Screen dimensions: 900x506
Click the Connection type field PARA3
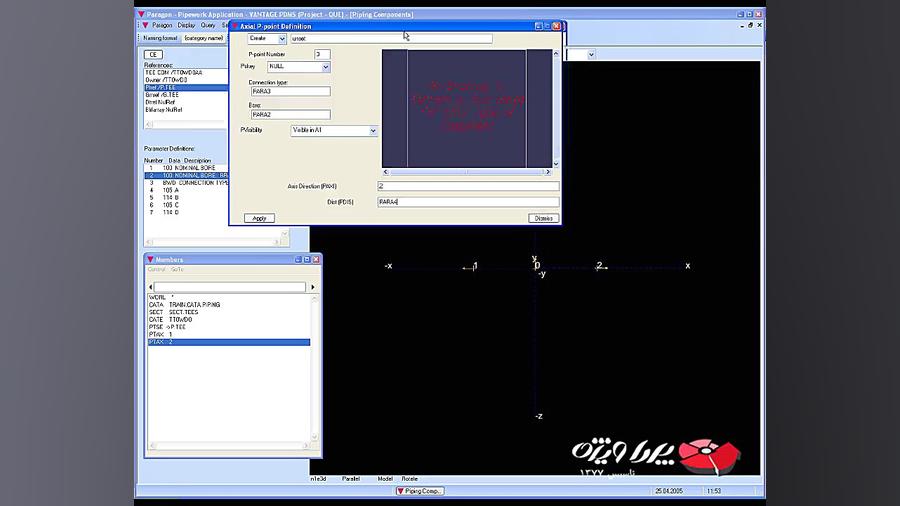290,91
